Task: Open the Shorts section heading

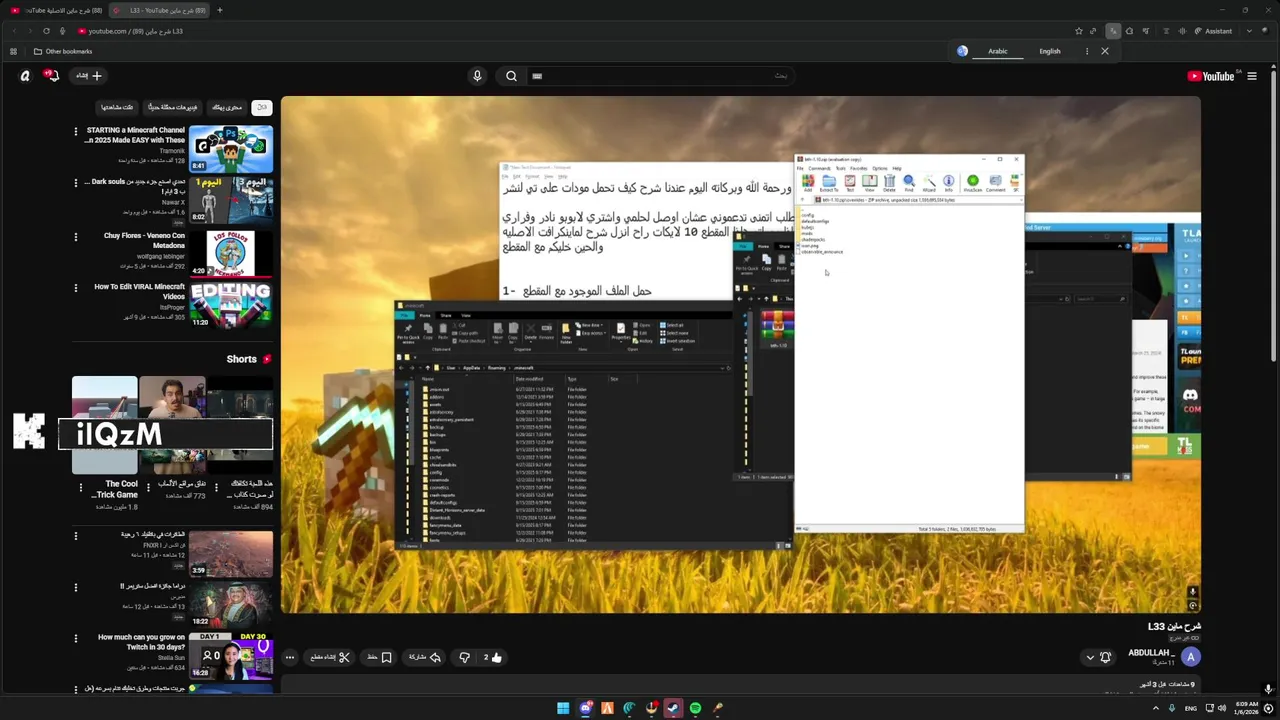Action: (x=249, y=359)
